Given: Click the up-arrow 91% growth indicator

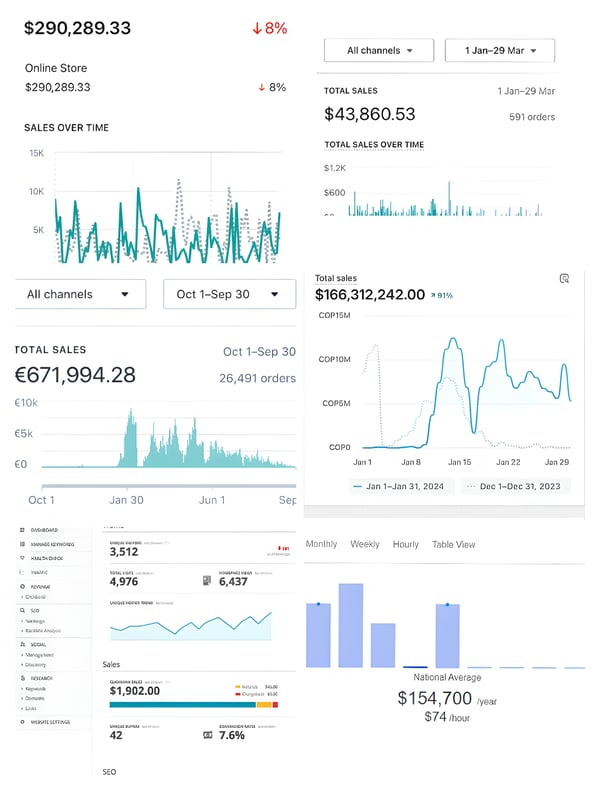Looking at the screenshot, I should 442,296.
